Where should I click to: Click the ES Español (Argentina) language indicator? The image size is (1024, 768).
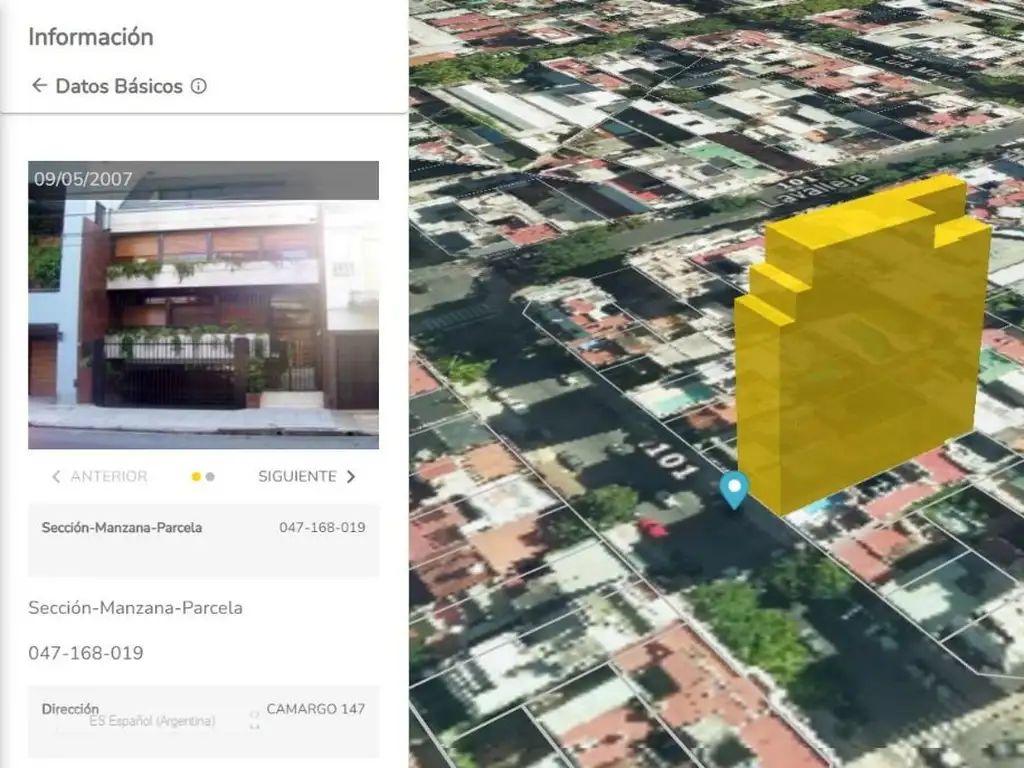coord(152,720)
